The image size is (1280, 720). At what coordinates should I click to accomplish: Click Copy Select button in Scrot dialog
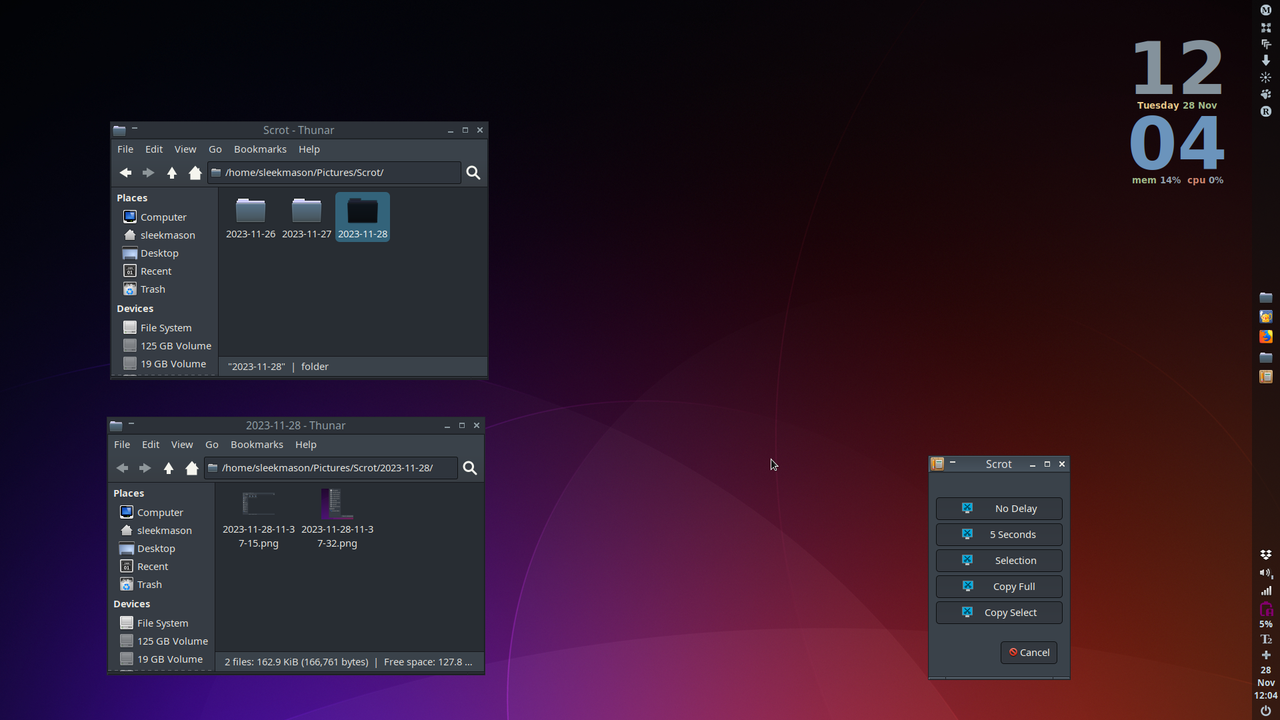tap(999, 612)
